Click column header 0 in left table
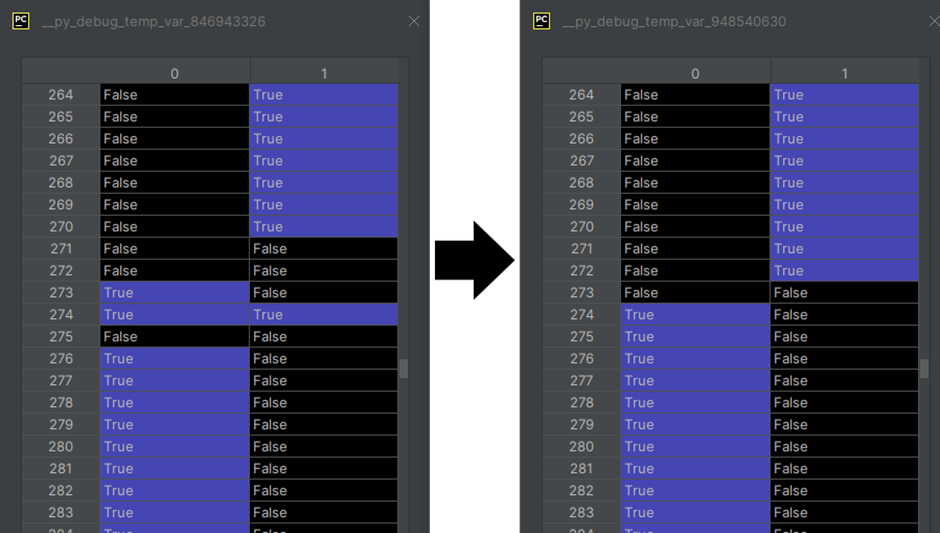 174,73
